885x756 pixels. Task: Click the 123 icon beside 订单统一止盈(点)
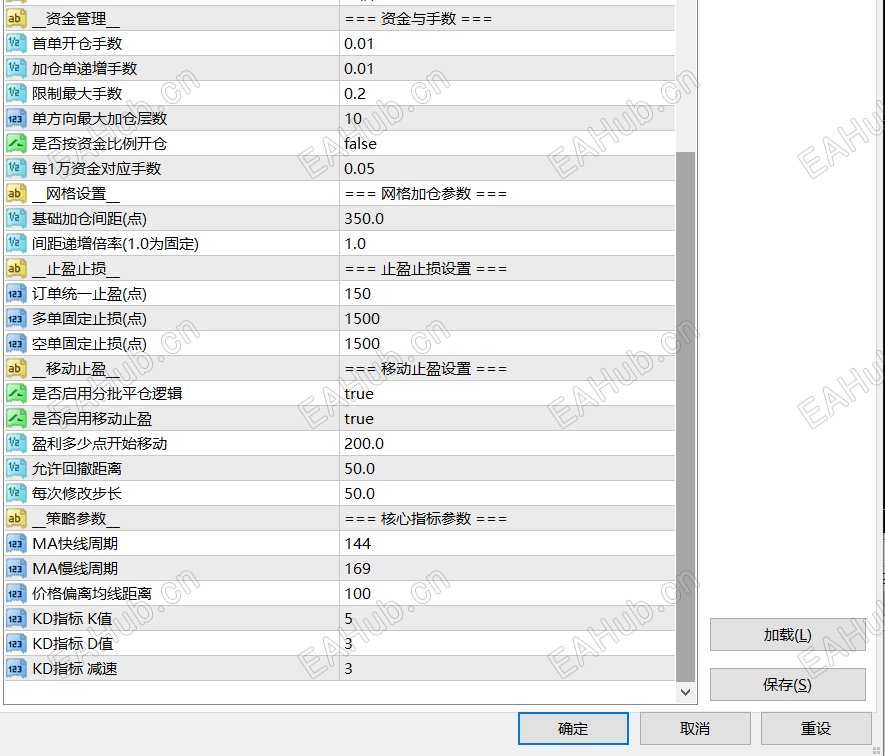coord(15,293)
